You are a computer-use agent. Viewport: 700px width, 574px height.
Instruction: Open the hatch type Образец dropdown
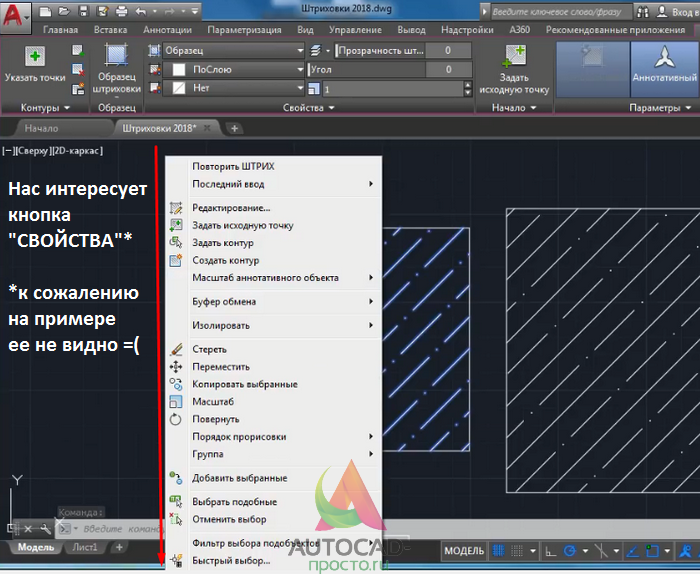tap(233, 50)
